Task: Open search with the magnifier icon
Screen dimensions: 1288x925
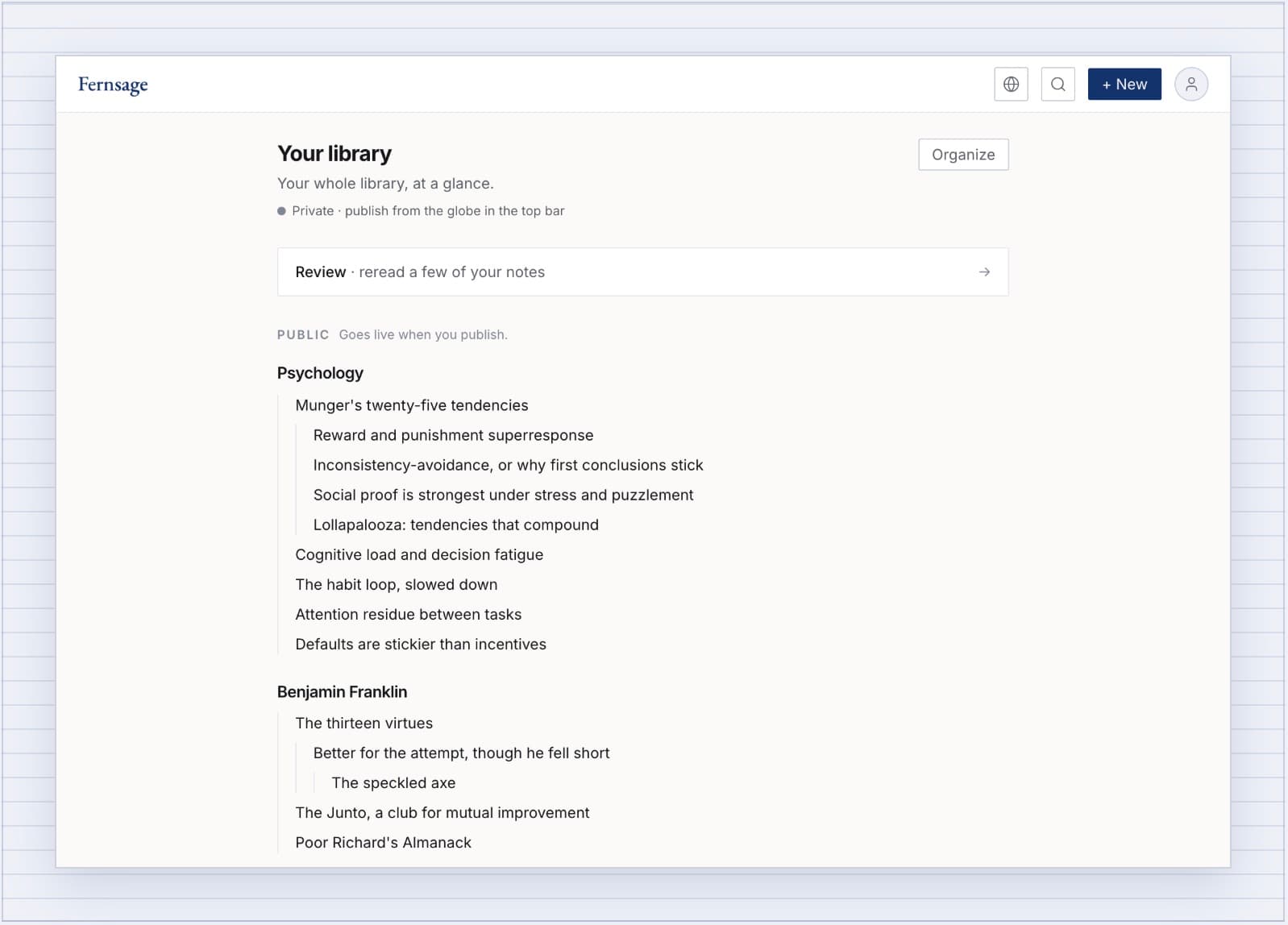Action: click(x=1057, y=85)
